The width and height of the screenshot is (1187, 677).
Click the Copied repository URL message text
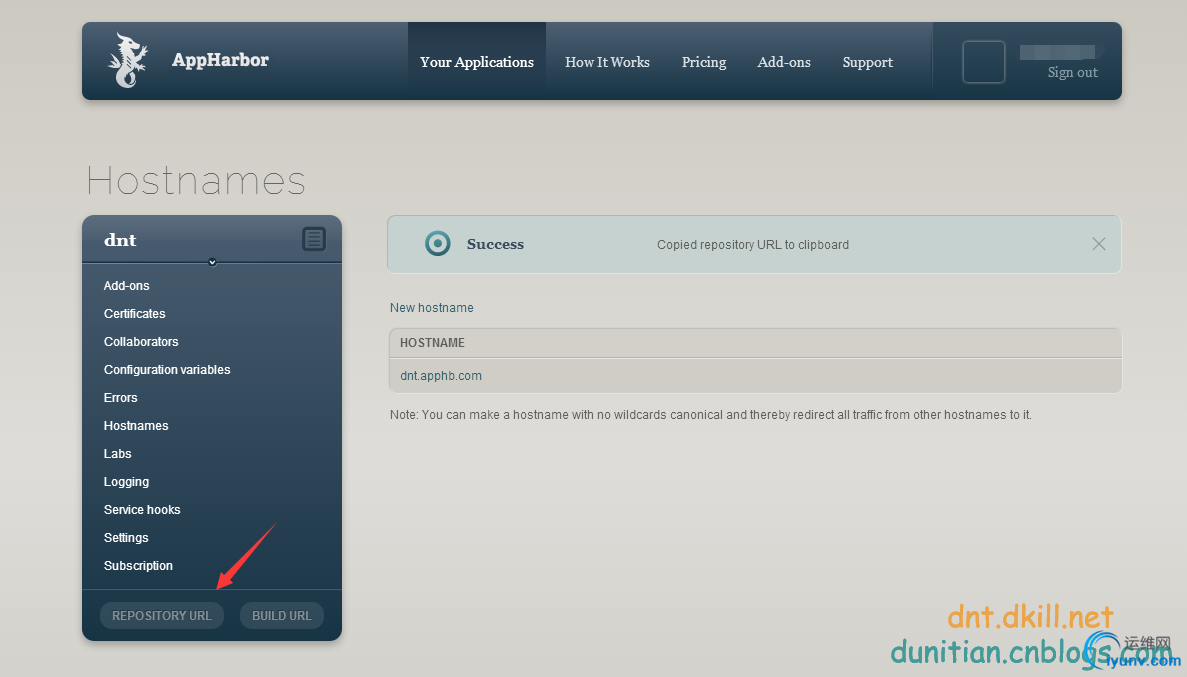pos(752,245)
